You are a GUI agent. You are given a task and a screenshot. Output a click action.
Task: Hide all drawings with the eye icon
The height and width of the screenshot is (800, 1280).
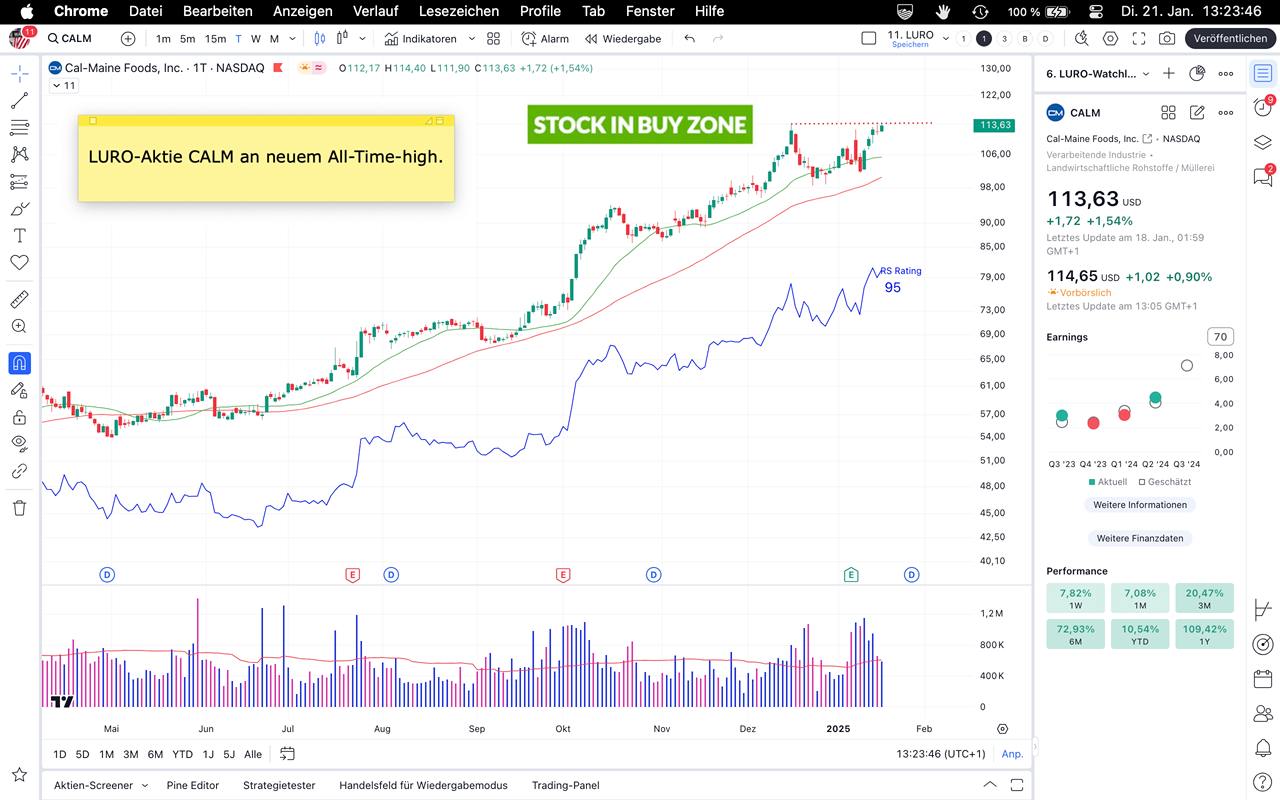[x=19, y=442]
